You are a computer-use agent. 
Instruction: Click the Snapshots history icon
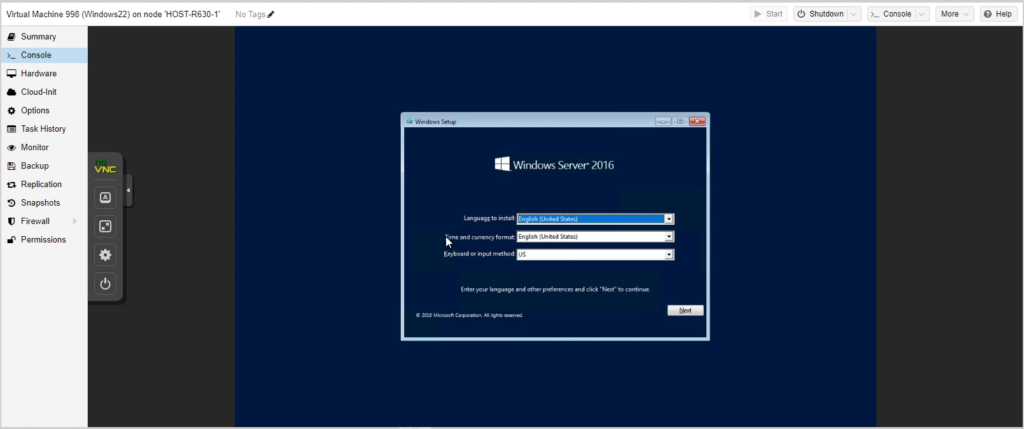(x=11, y=202)
